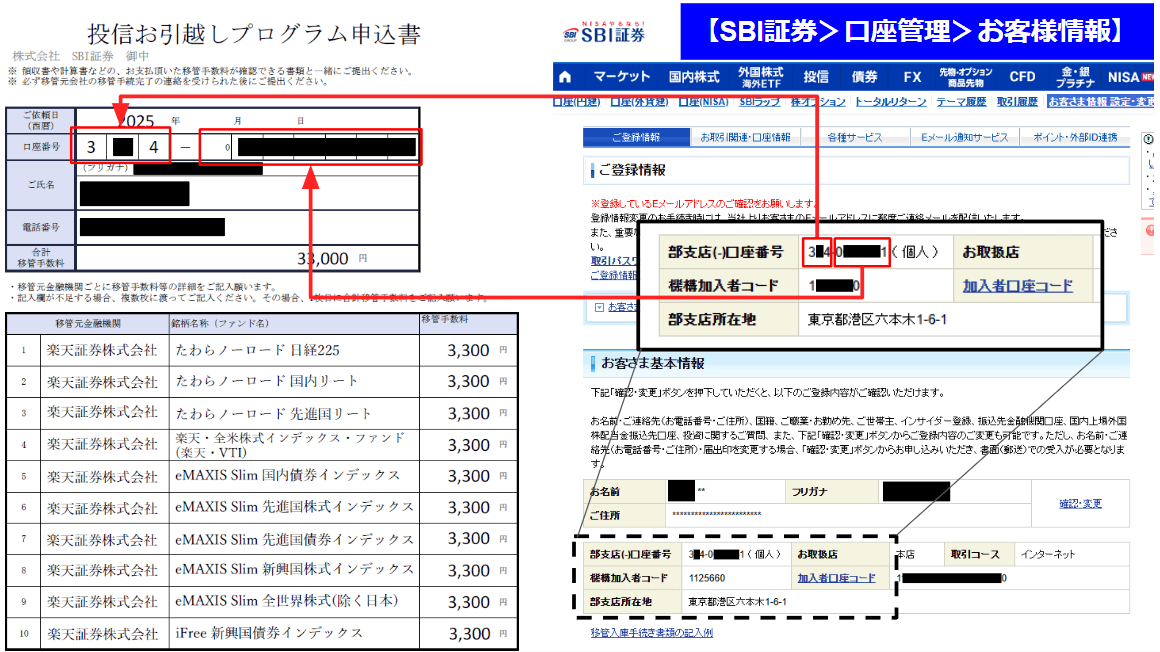Open 移管入庫手続き書類の記入例 link

coord(652,633)
